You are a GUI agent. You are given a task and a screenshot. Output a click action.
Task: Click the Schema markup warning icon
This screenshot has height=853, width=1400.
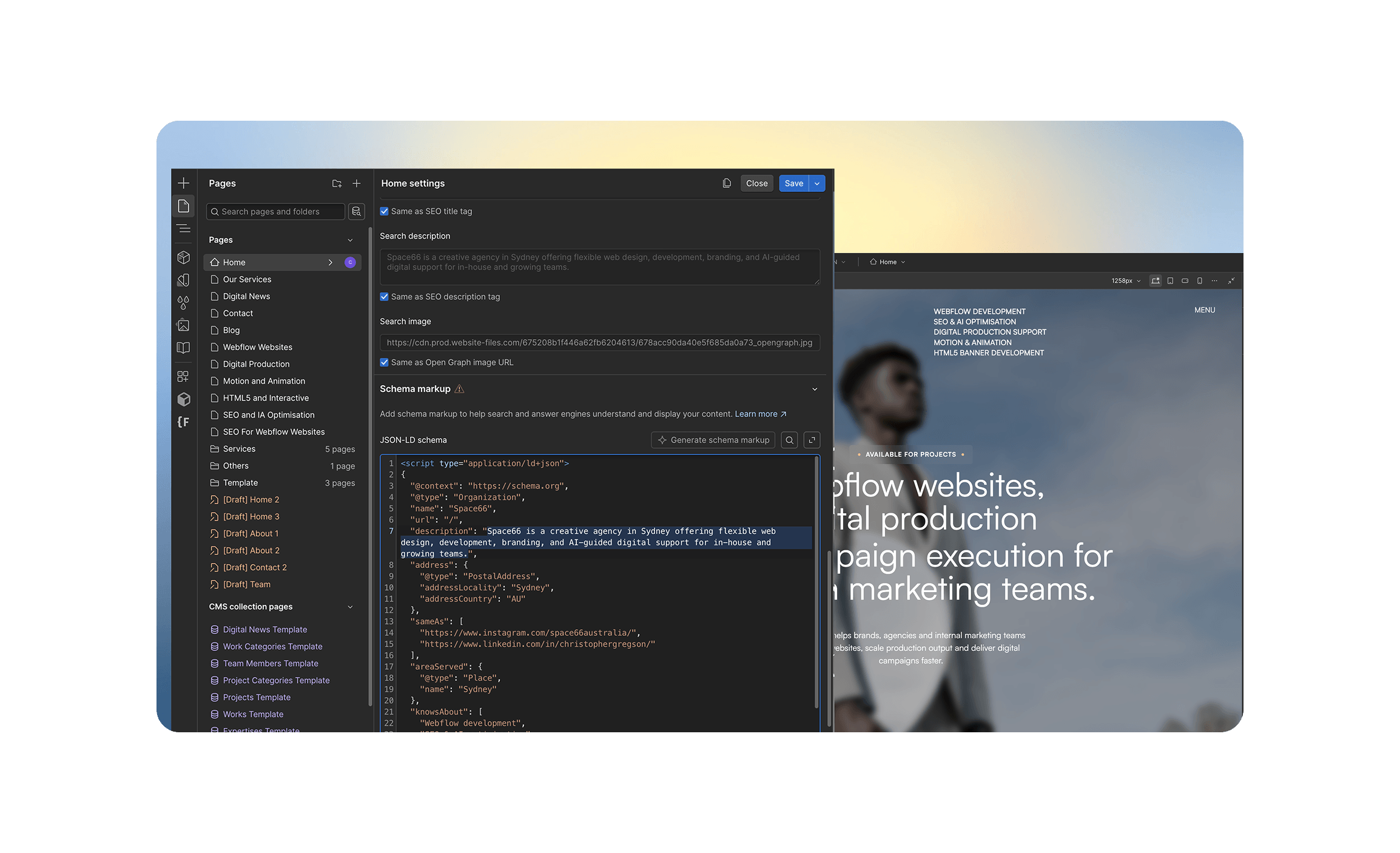(x=459, y=389)
